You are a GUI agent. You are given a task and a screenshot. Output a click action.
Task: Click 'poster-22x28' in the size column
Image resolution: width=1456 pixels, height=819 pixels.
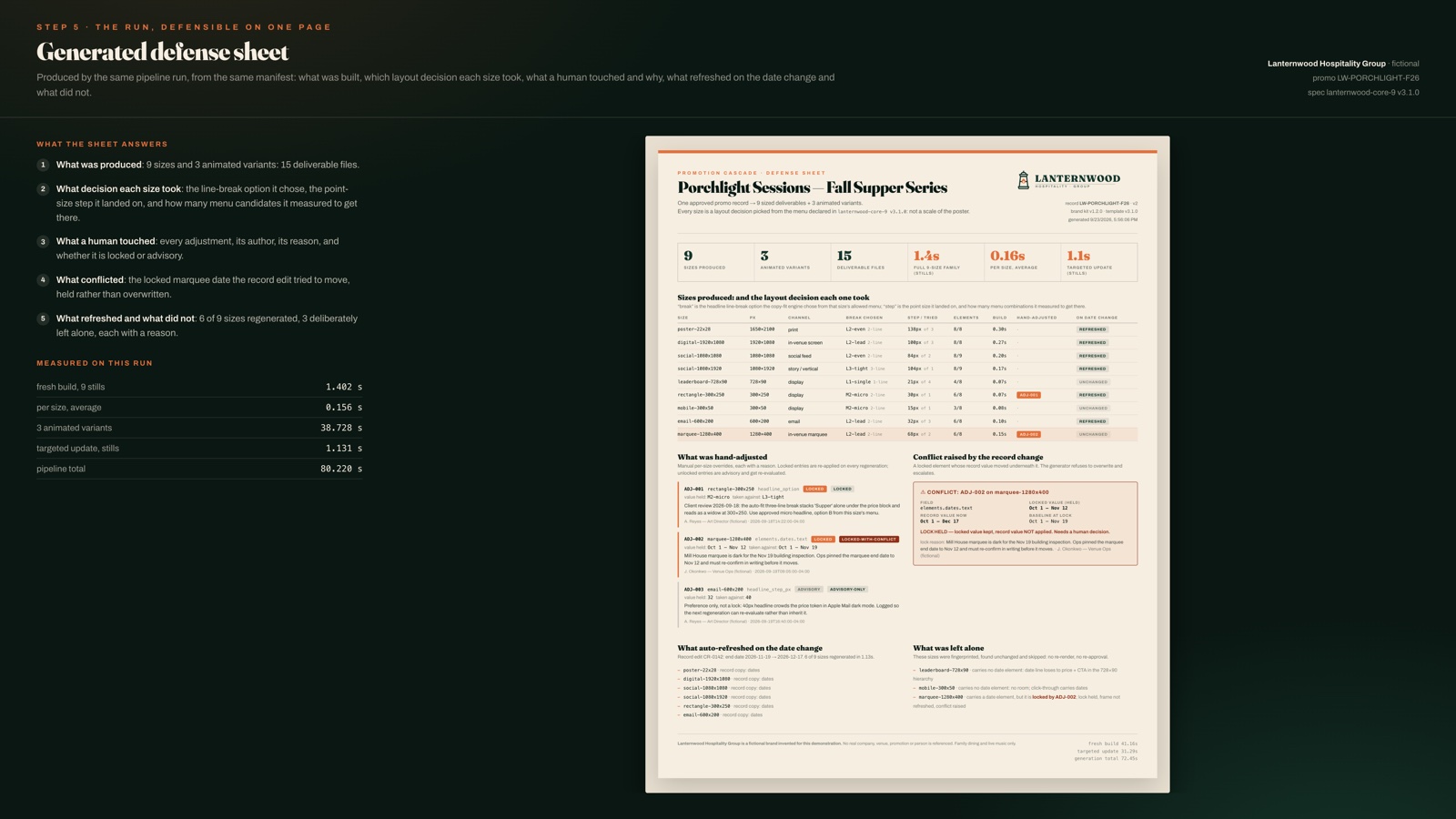coord(694,329)
